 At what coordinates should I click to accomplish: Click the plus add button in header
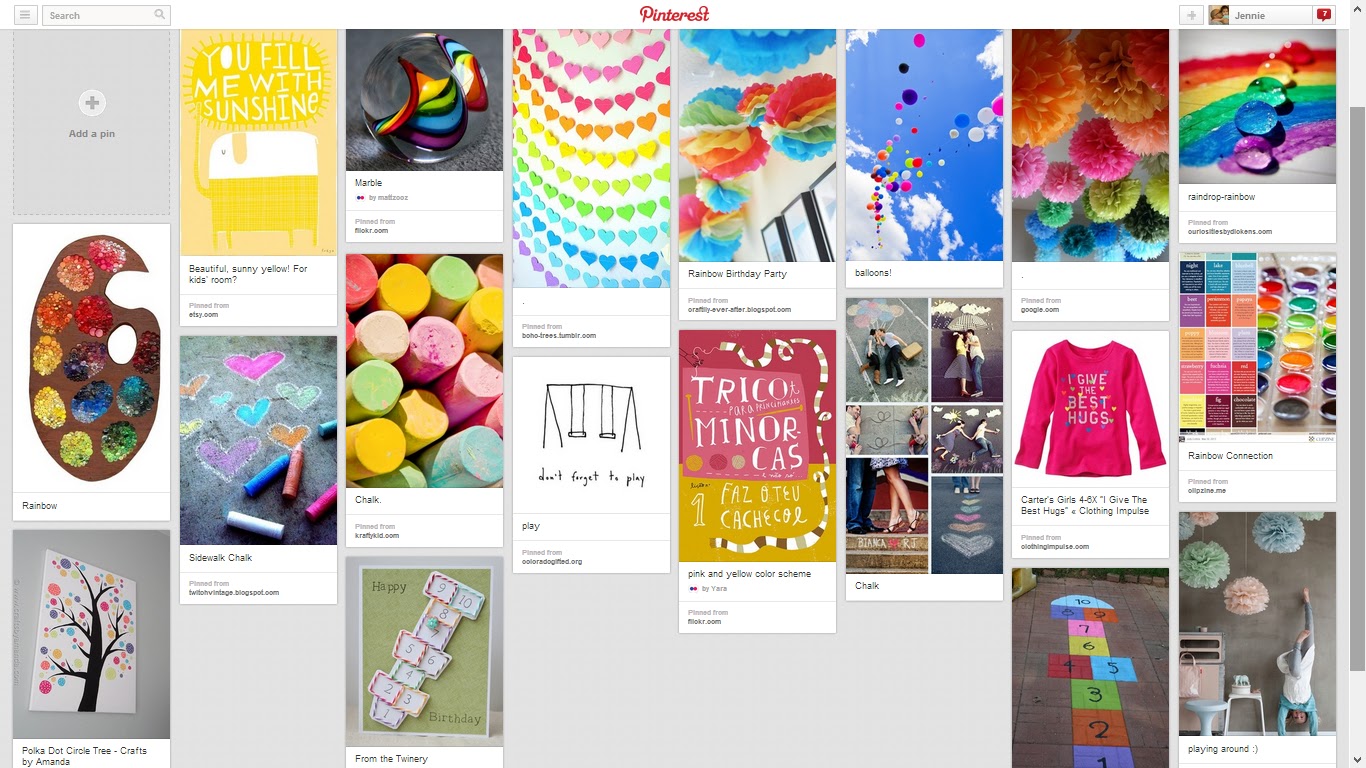click(1191, 15)
